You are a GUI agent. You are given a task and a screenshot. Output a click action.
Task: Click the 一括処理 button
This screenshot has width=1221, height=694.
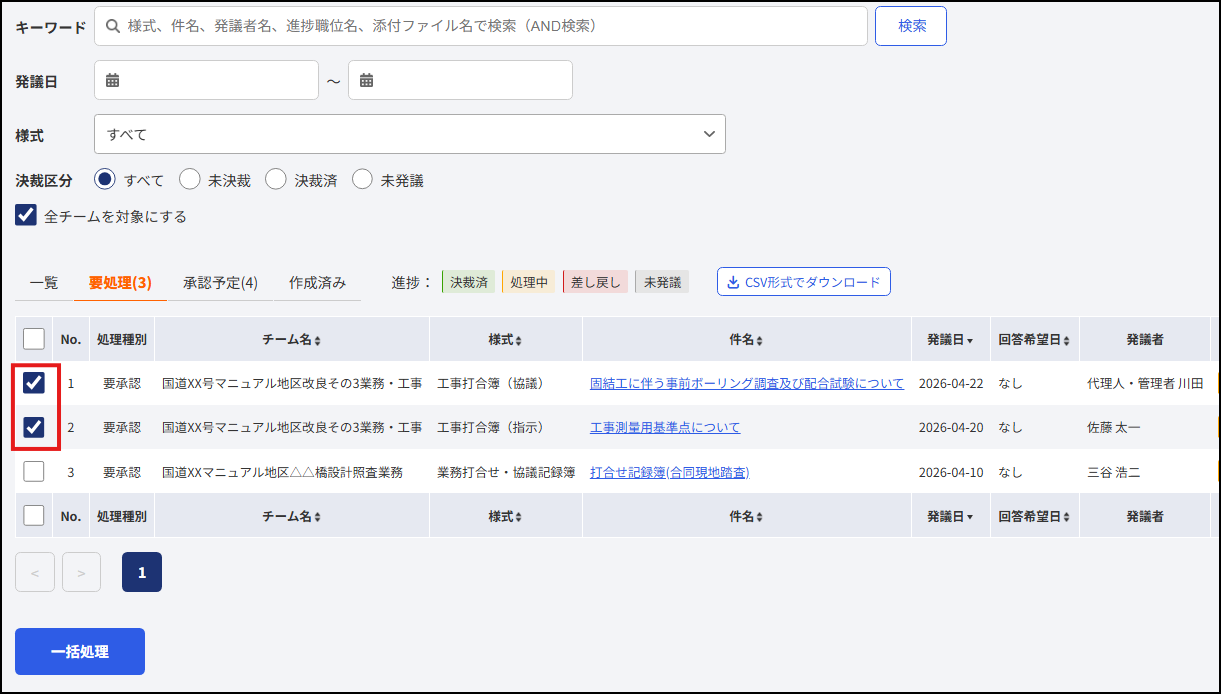(80, 652)
